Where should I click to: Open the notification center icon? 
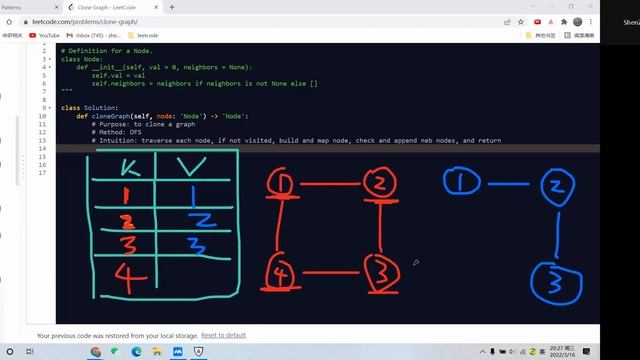point(587,351)
